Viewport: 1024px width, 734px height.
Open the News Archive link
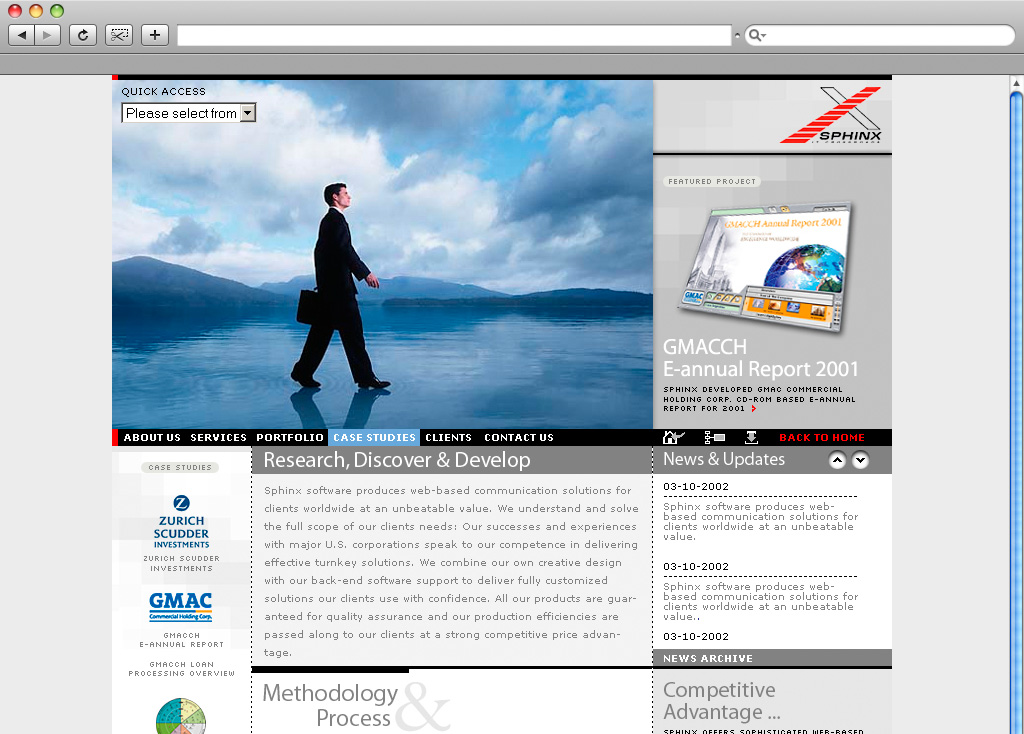[708, 658]
